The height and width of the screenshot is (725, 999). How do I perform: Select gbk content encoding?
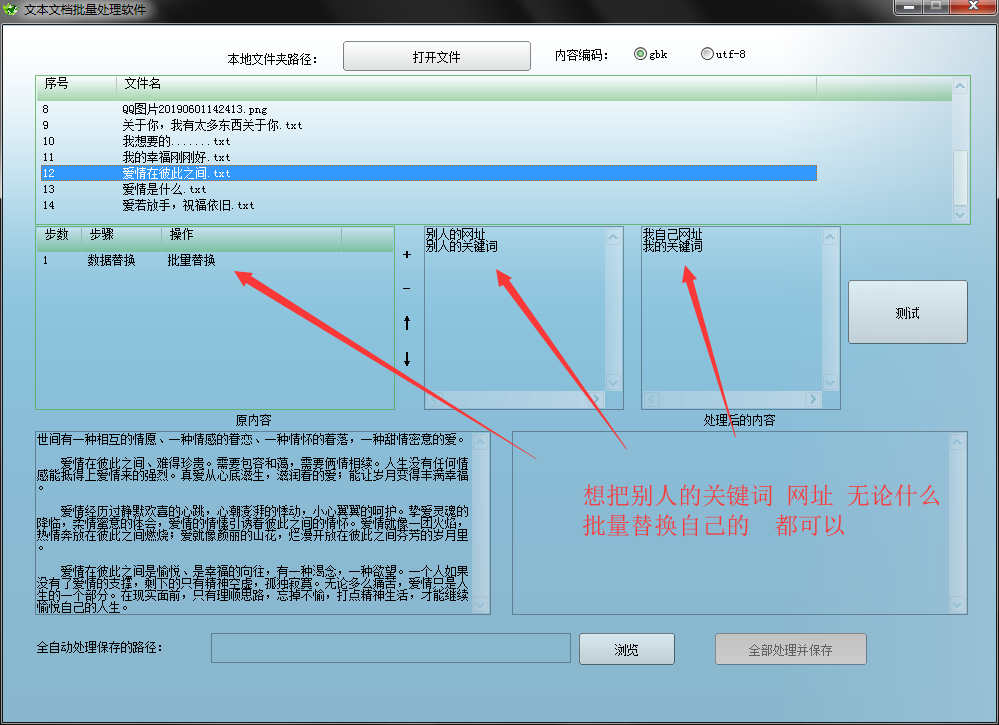click(640, 55)
